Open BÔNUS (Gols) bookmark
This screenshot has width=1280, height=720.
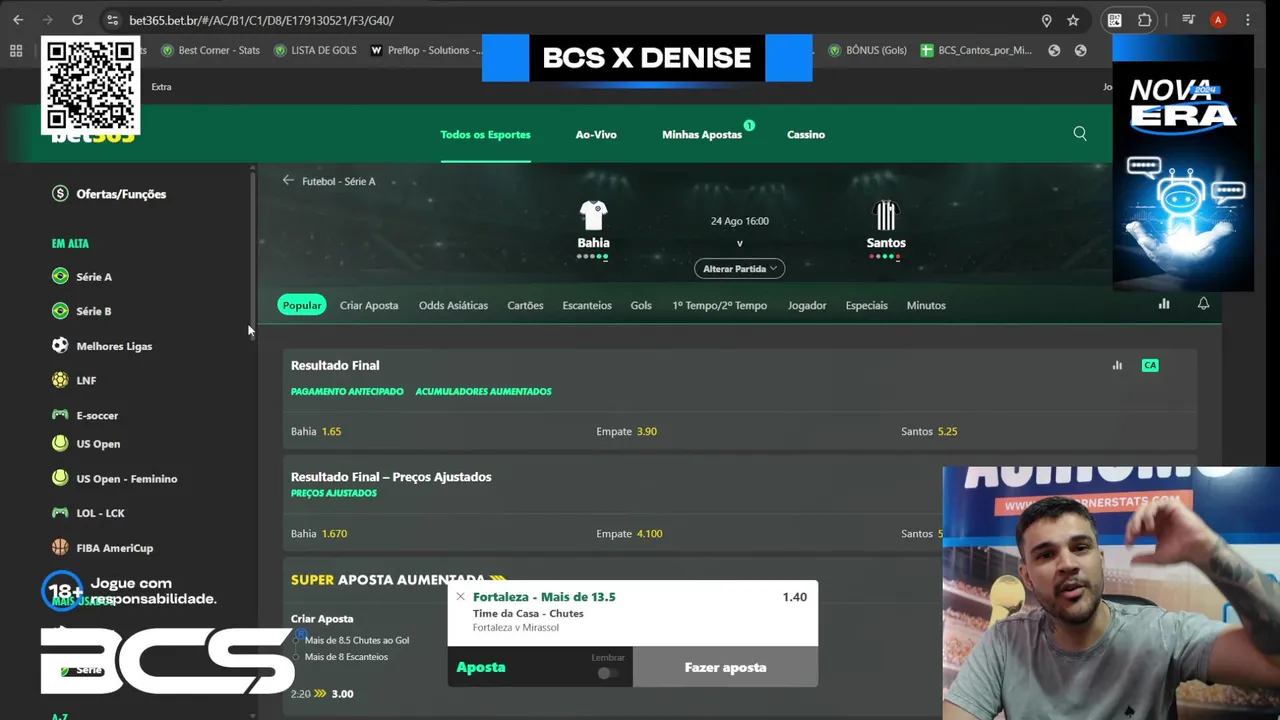point(867,50)
